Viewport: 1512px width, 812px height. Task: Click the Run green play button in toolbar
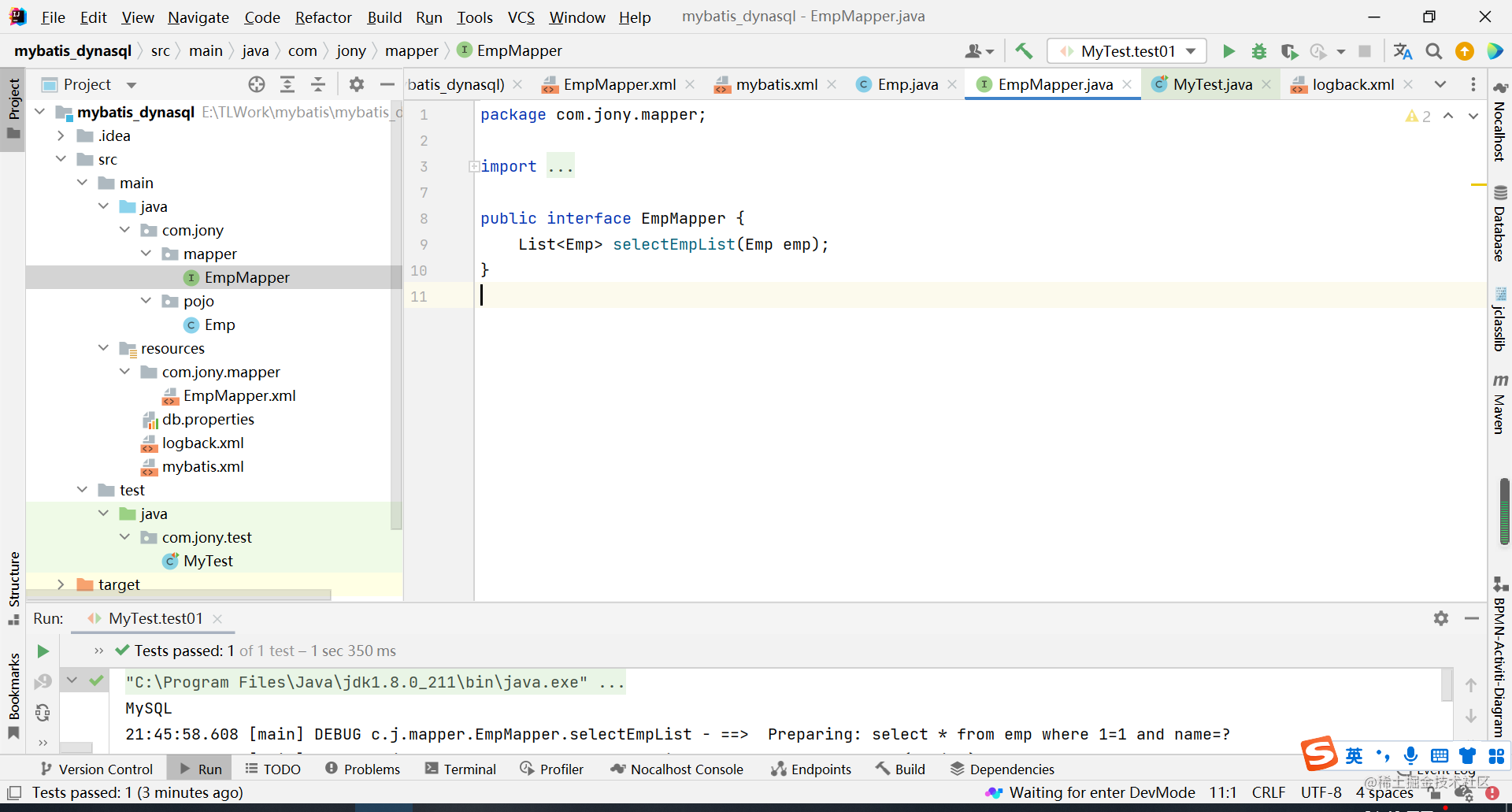click(x=1228, y=51)
